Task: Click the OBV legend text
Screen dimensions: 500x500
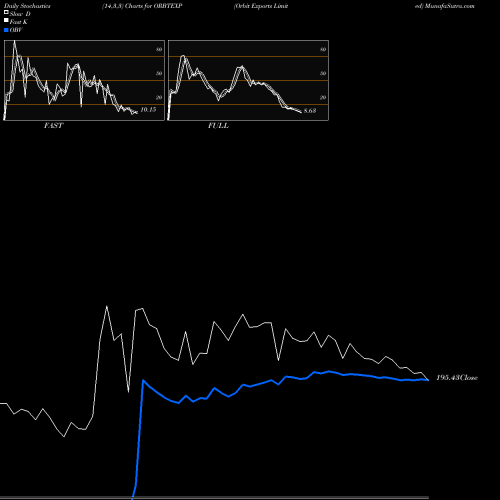Action: [16, 30]
